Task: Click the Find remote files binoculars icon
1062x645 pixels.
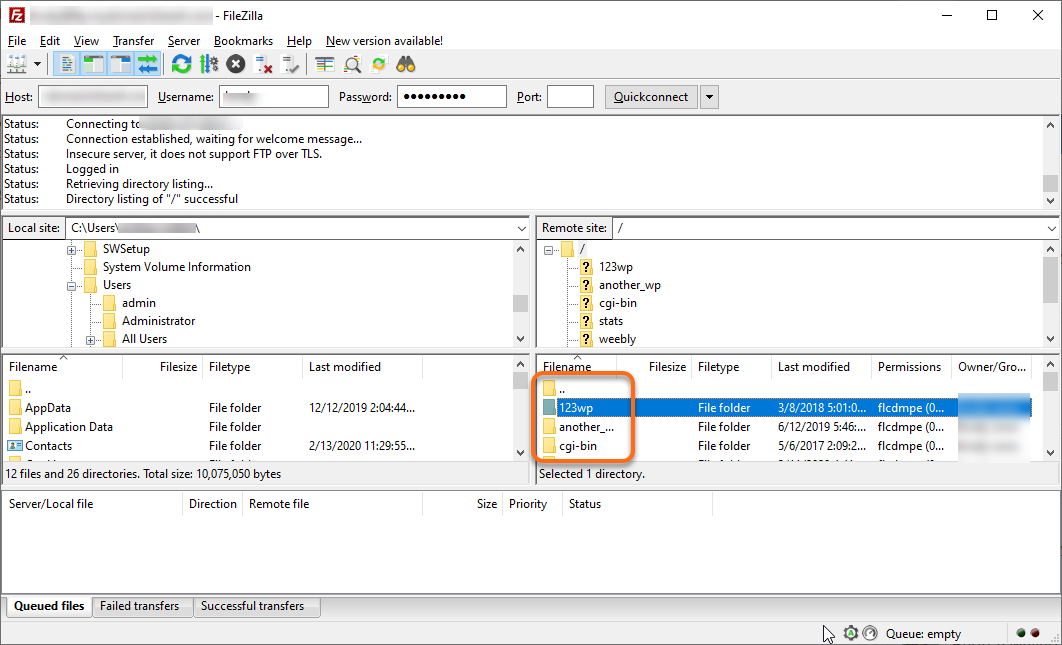Action: click(404, 63)
